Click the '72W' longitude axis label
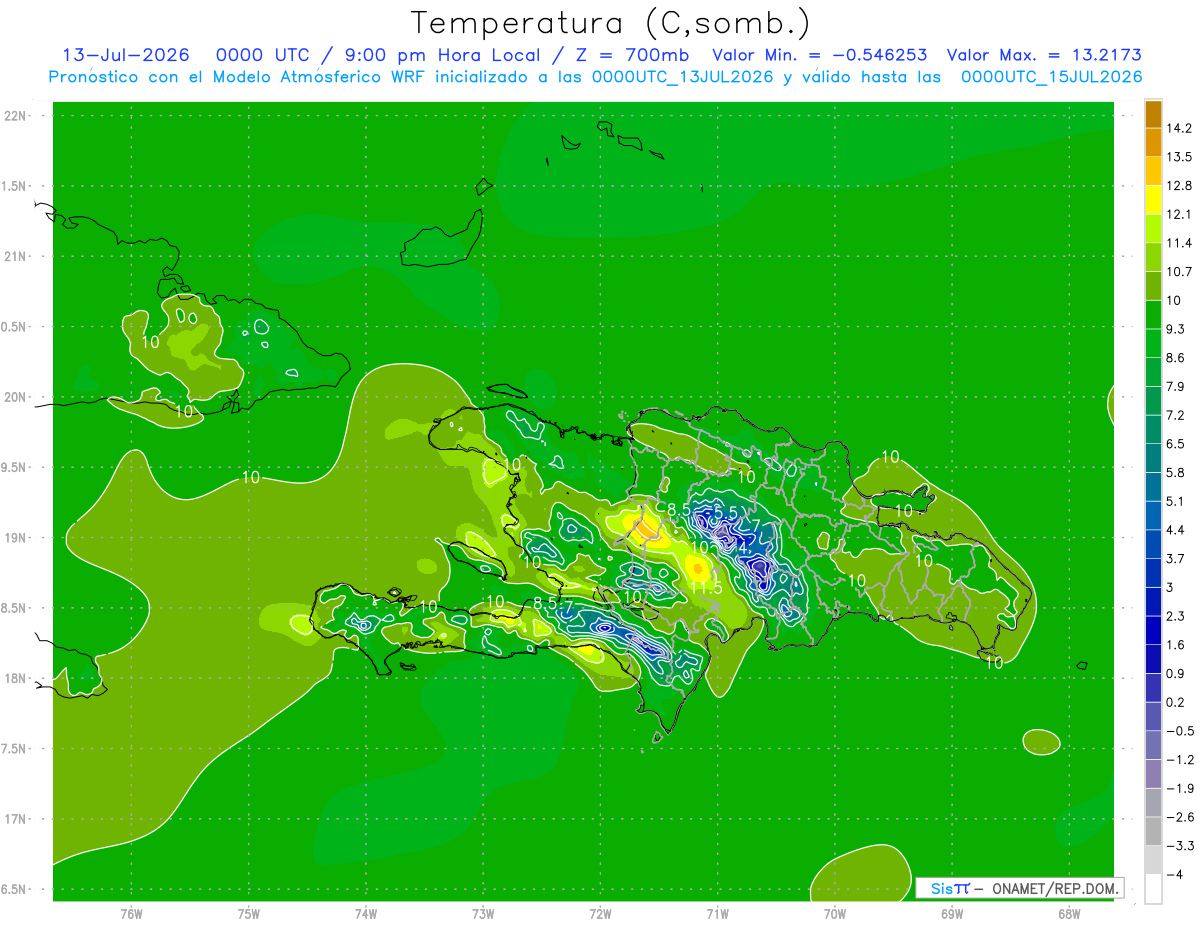 click(x=600, y=914)
